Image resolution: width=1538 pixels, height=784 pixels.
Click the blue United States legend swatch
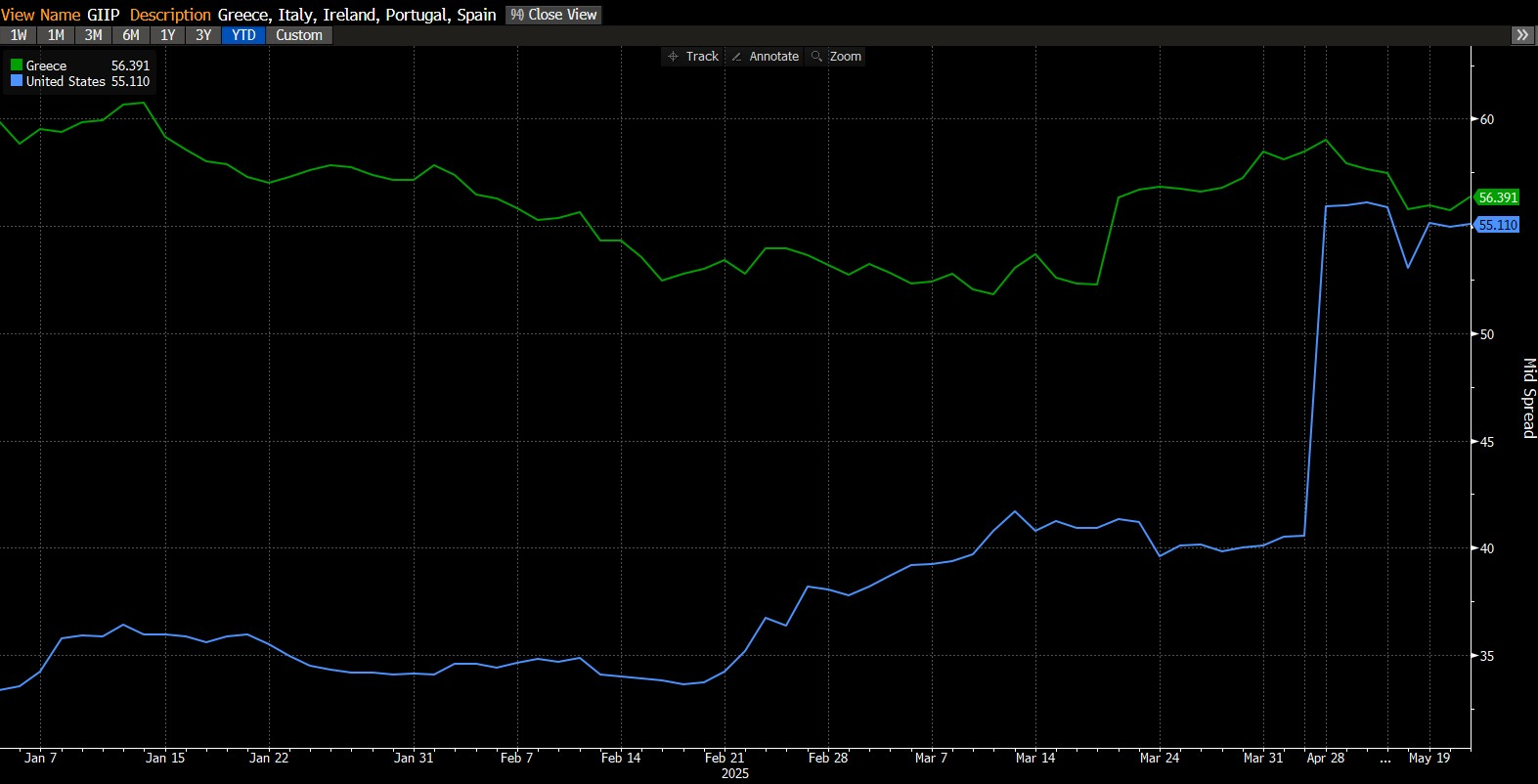(x=17, y=81)
